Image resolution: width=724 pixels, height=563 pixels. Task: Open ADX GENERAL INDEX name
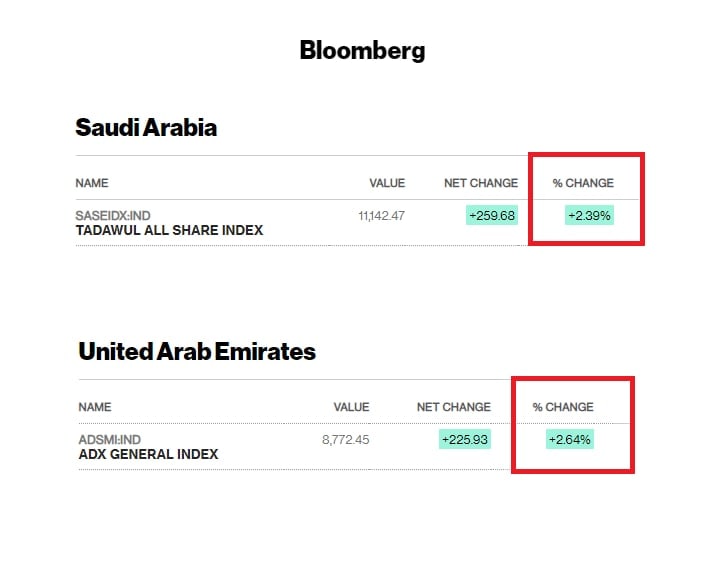pos(148,454)
